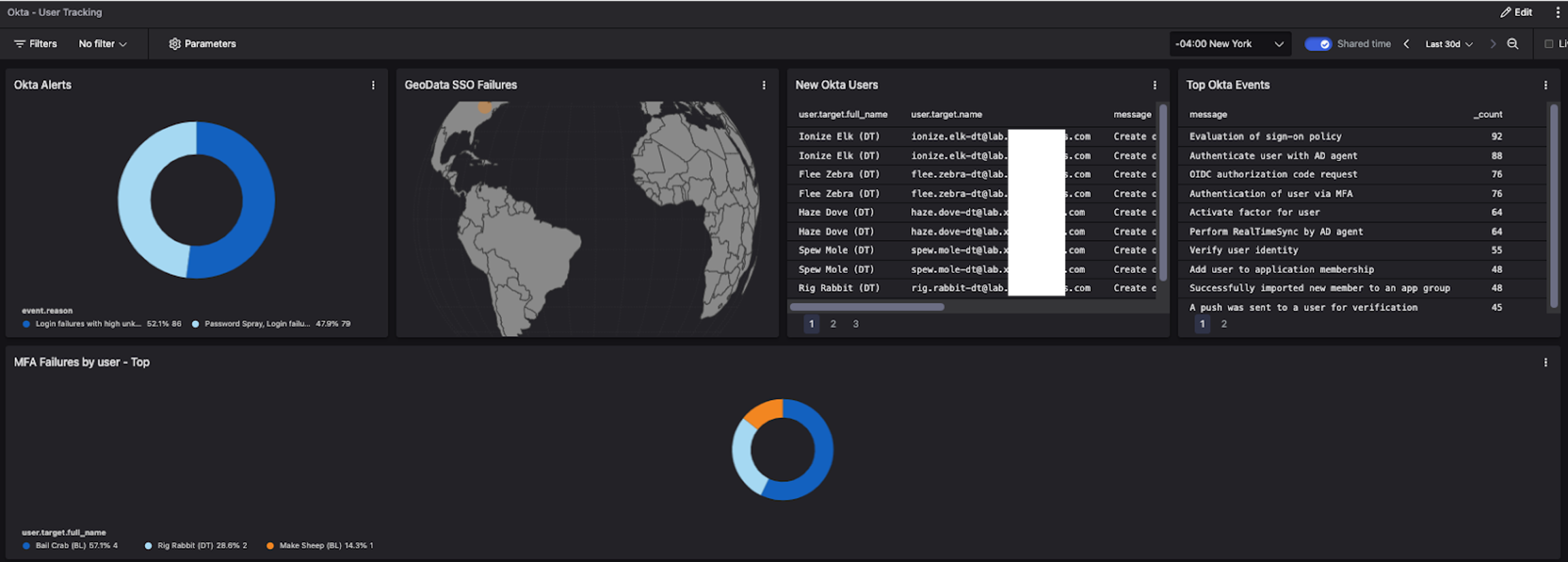Click the Make Sheep (BL) legend color dot
The image size is (1568, 562).
[270, 546]
